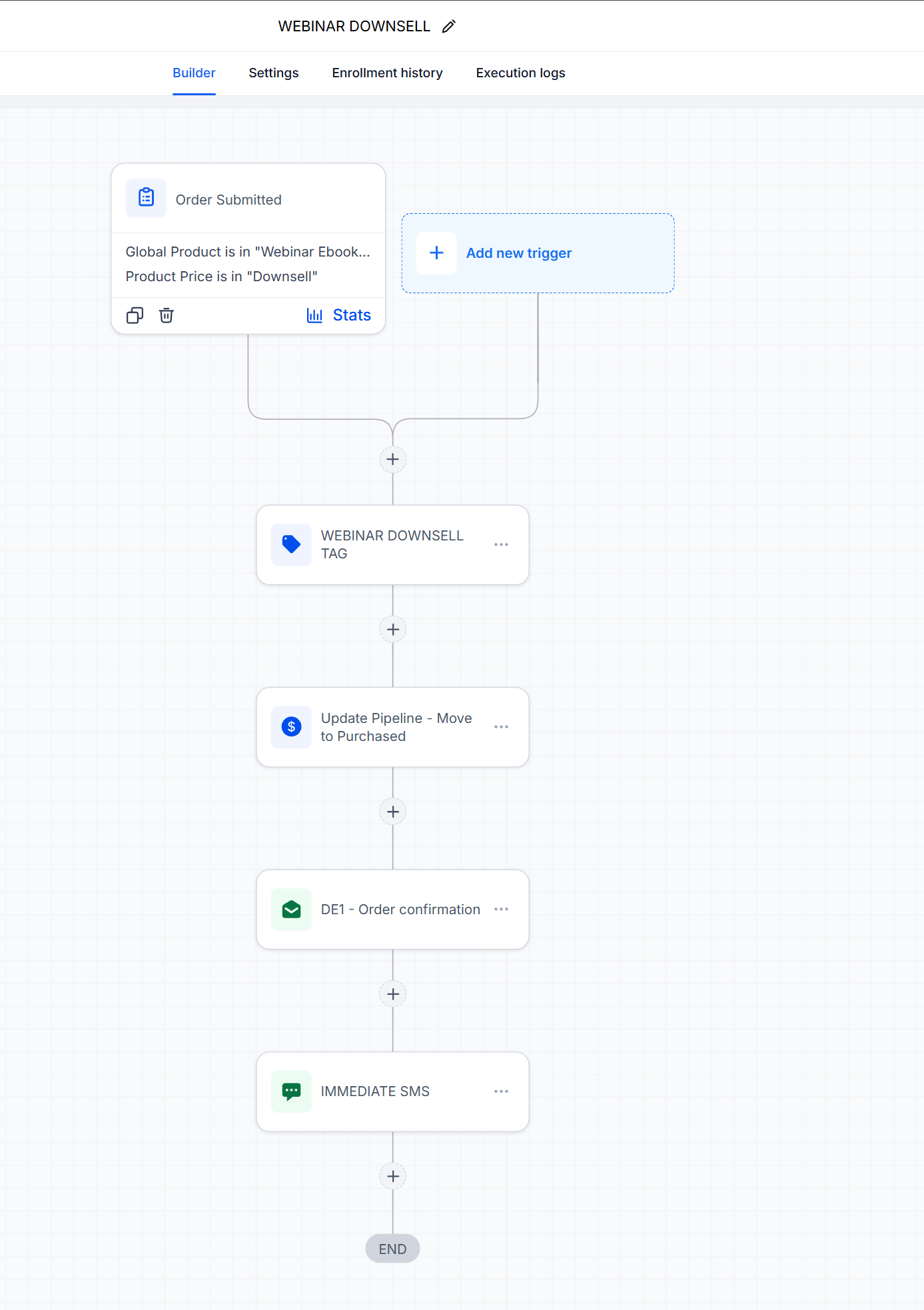Click the email icon of DE1 Order confirmation
924x1310 pixels.
(x=291, y=910)
